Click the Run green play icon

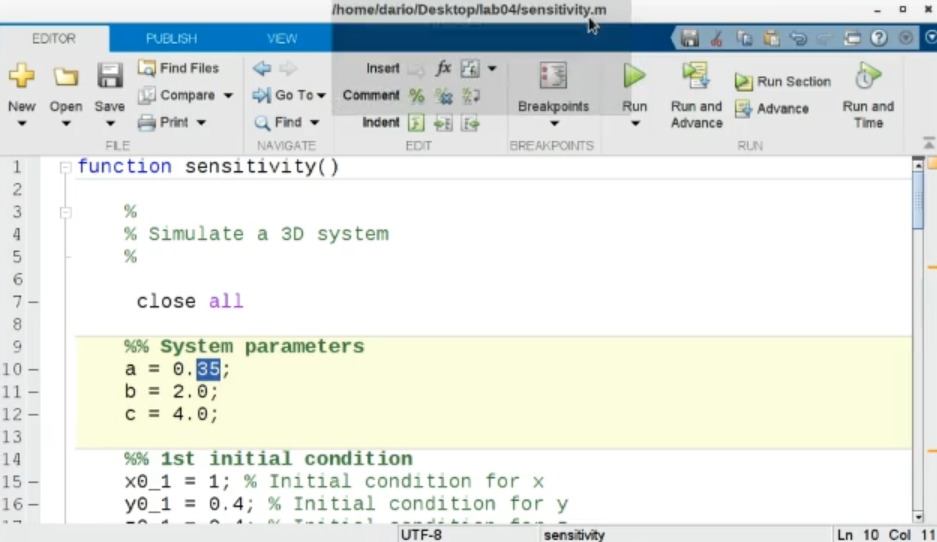click(634, 77)
